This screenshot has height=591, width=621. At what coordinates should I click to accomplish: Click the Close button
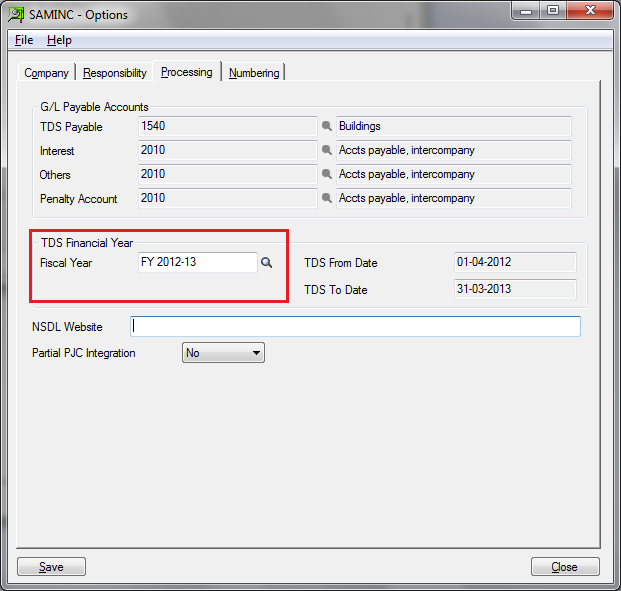point(565,567)
